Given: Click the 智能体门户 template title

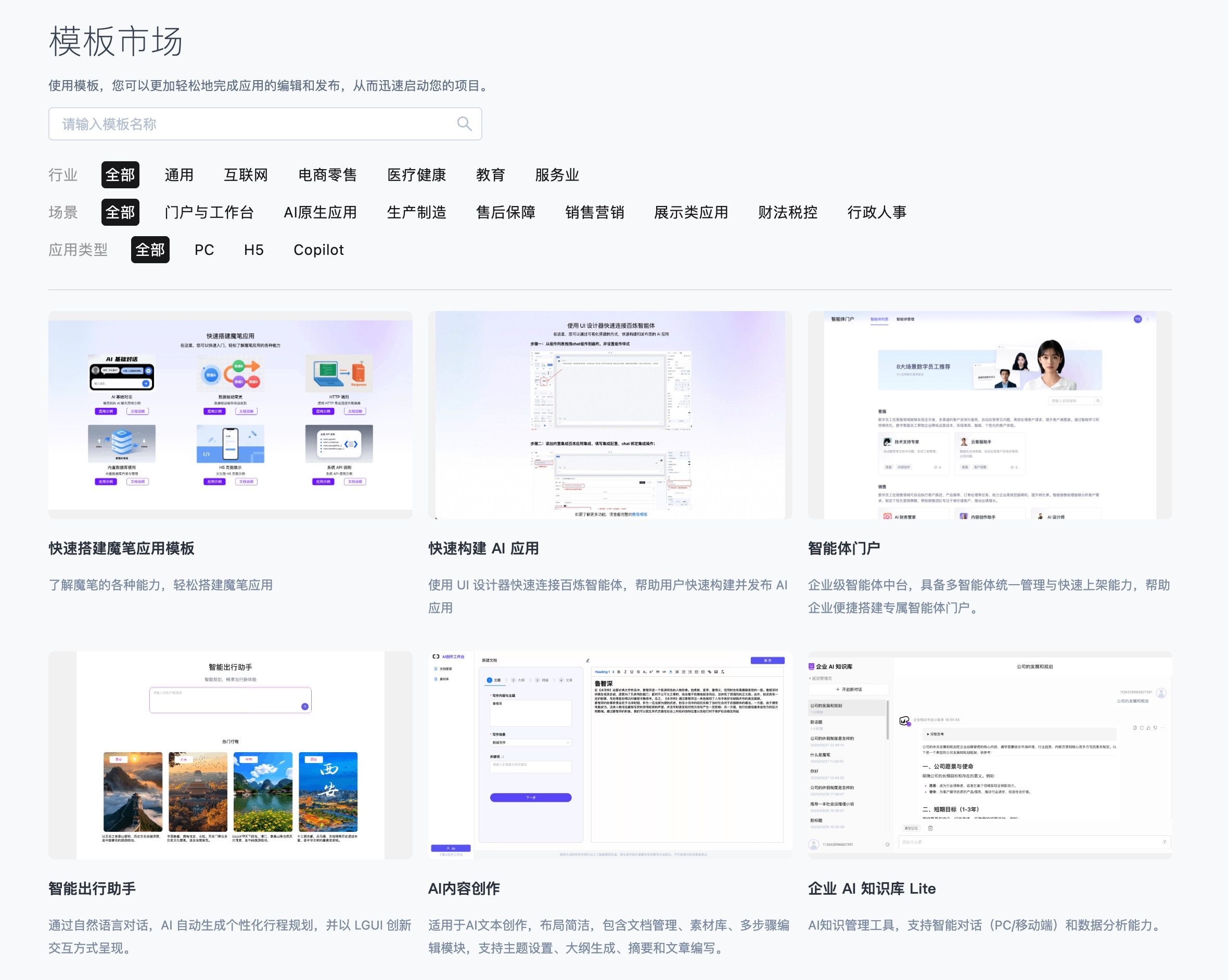Looking at the screenshot, I should pos(843,548).
